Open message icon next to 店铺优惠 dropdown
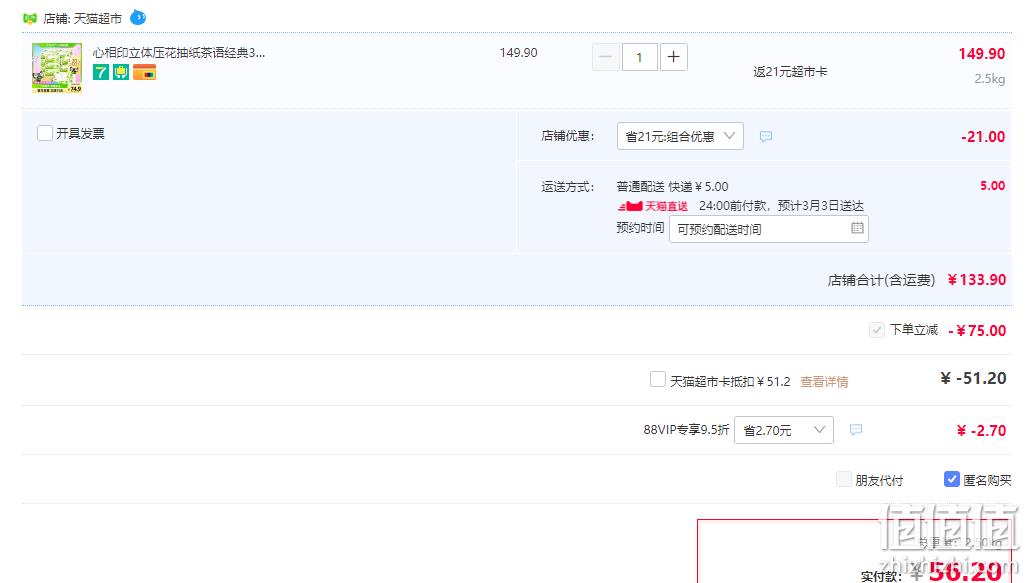 pos(766,136)
